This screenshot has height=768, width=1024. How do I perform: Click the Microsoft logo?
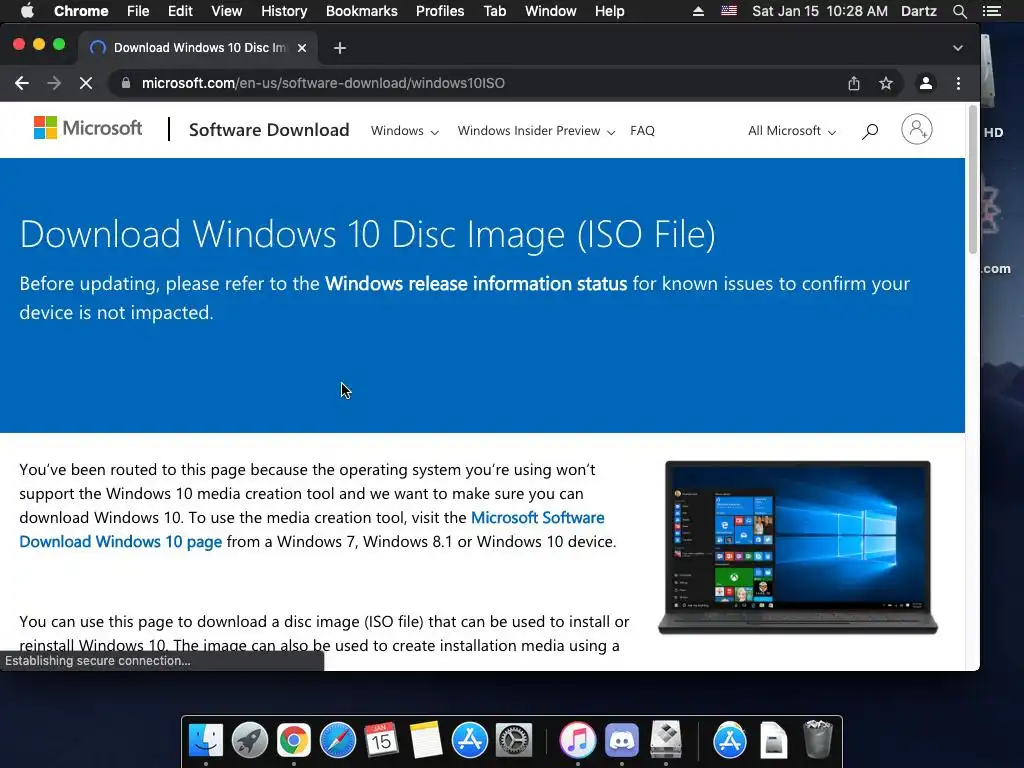88,128
